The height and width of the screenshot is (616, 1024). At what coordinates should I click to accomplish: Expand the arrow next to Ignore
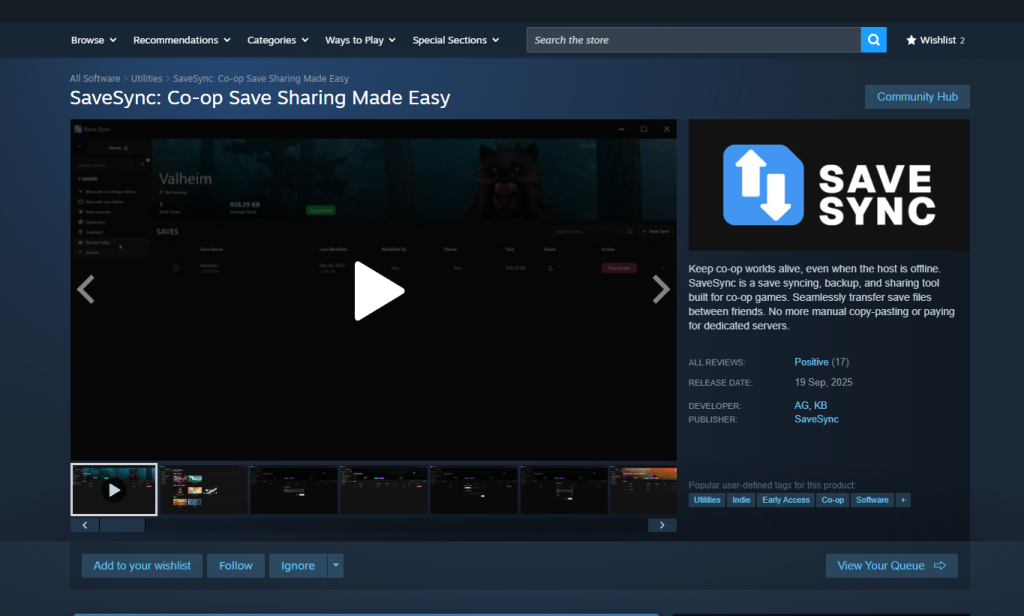click(336, 565)
